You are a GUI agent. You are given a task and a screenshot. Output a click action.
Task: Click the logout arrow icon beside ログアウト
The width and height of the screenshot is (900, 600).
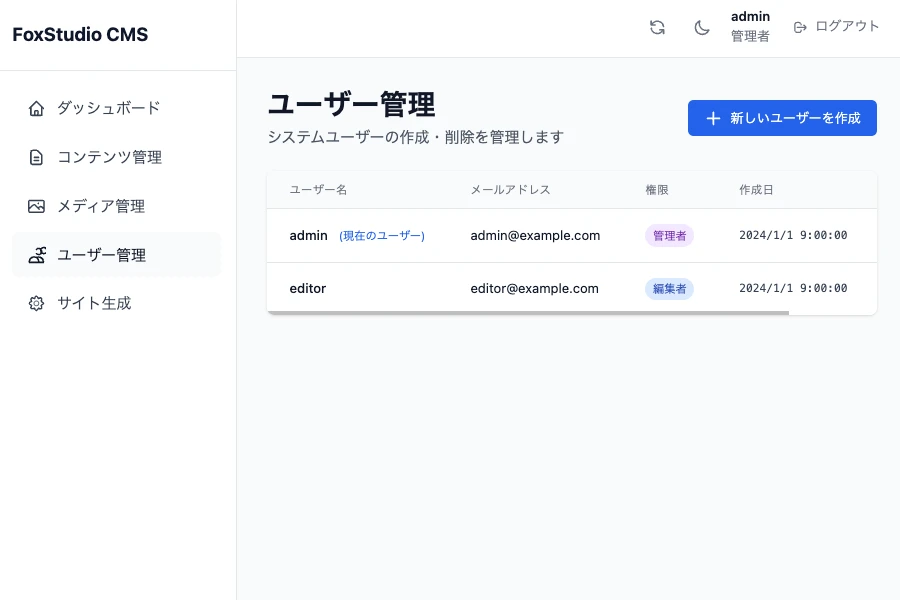coord(799,27)
